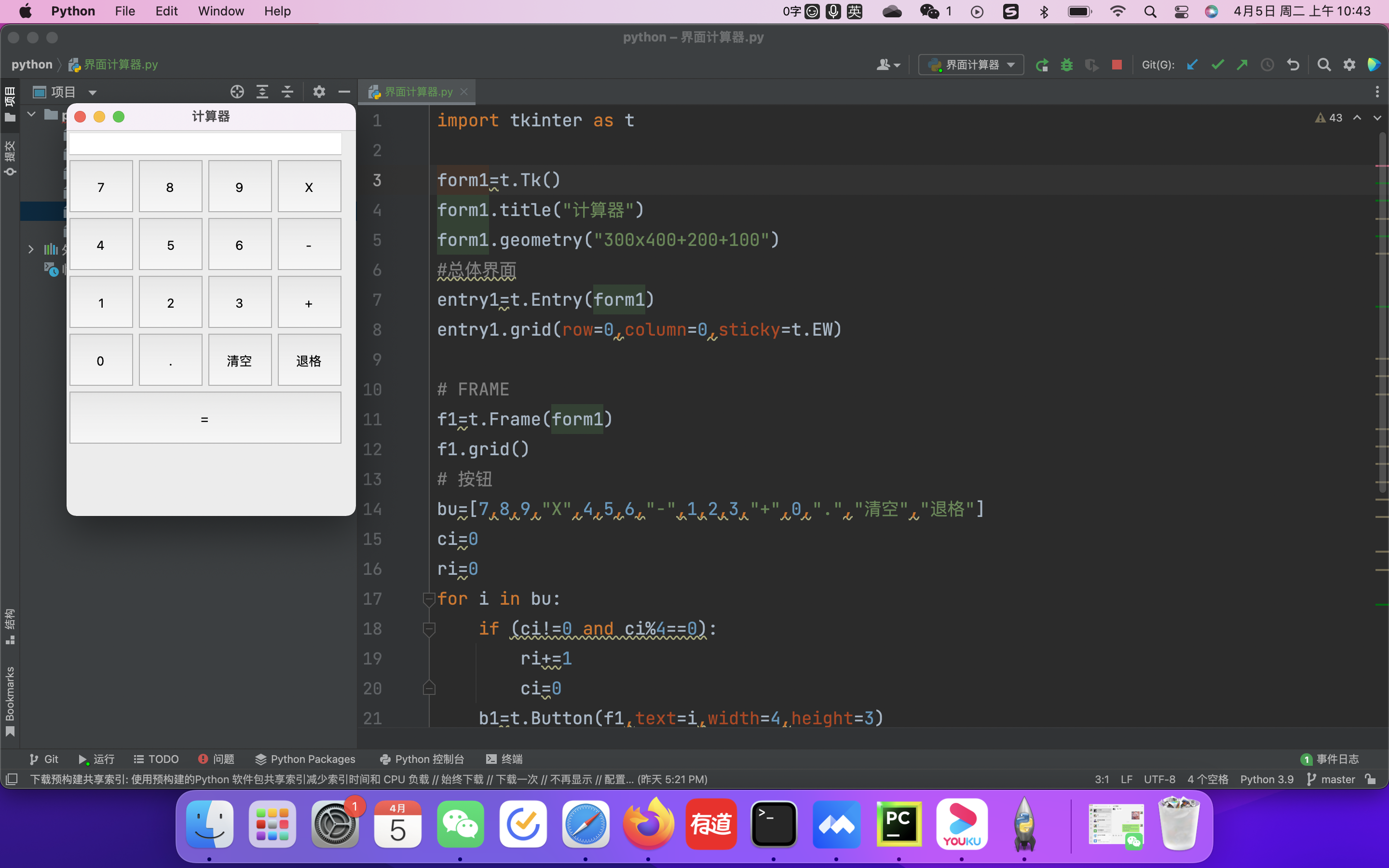This screenshot has width=1389, height=868.
Task: Click the Git push arrow icon
Action: [x=1242, y=65]
